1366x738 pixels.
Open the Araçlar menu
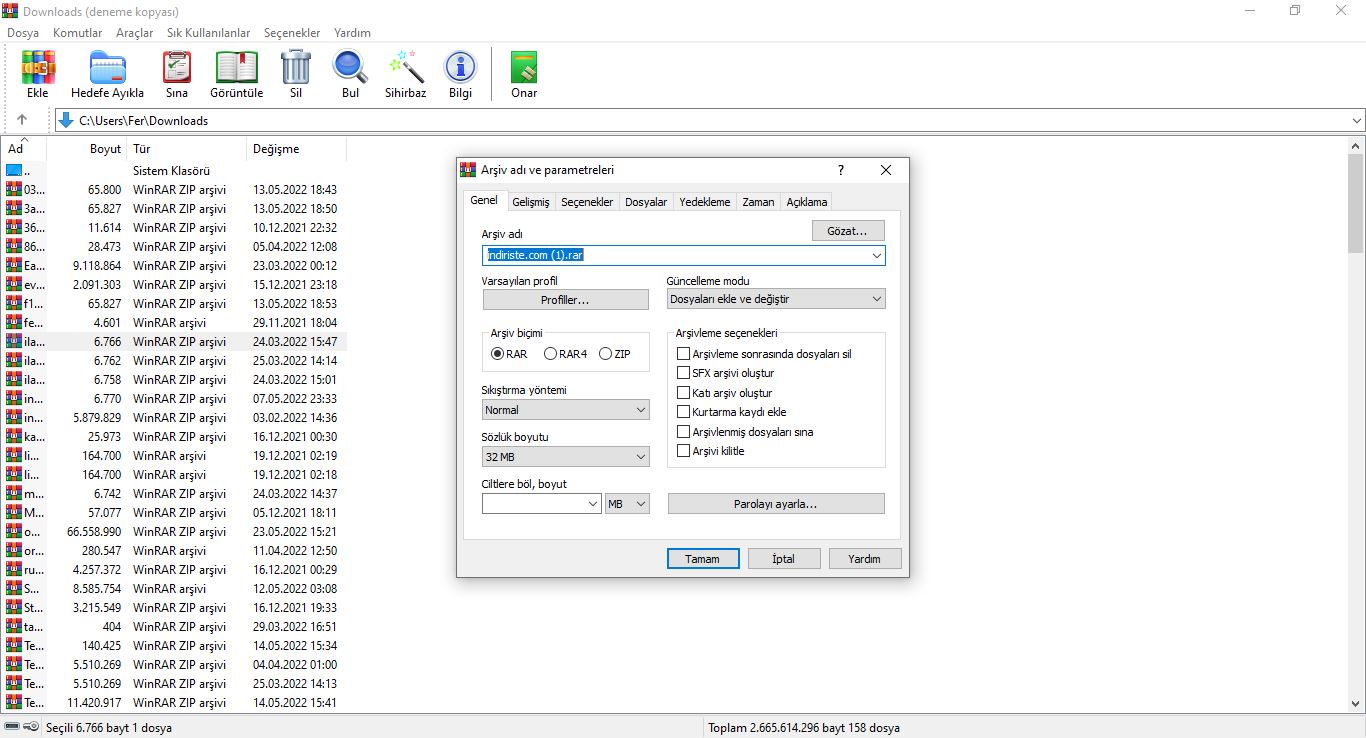[x=135, y=33]
